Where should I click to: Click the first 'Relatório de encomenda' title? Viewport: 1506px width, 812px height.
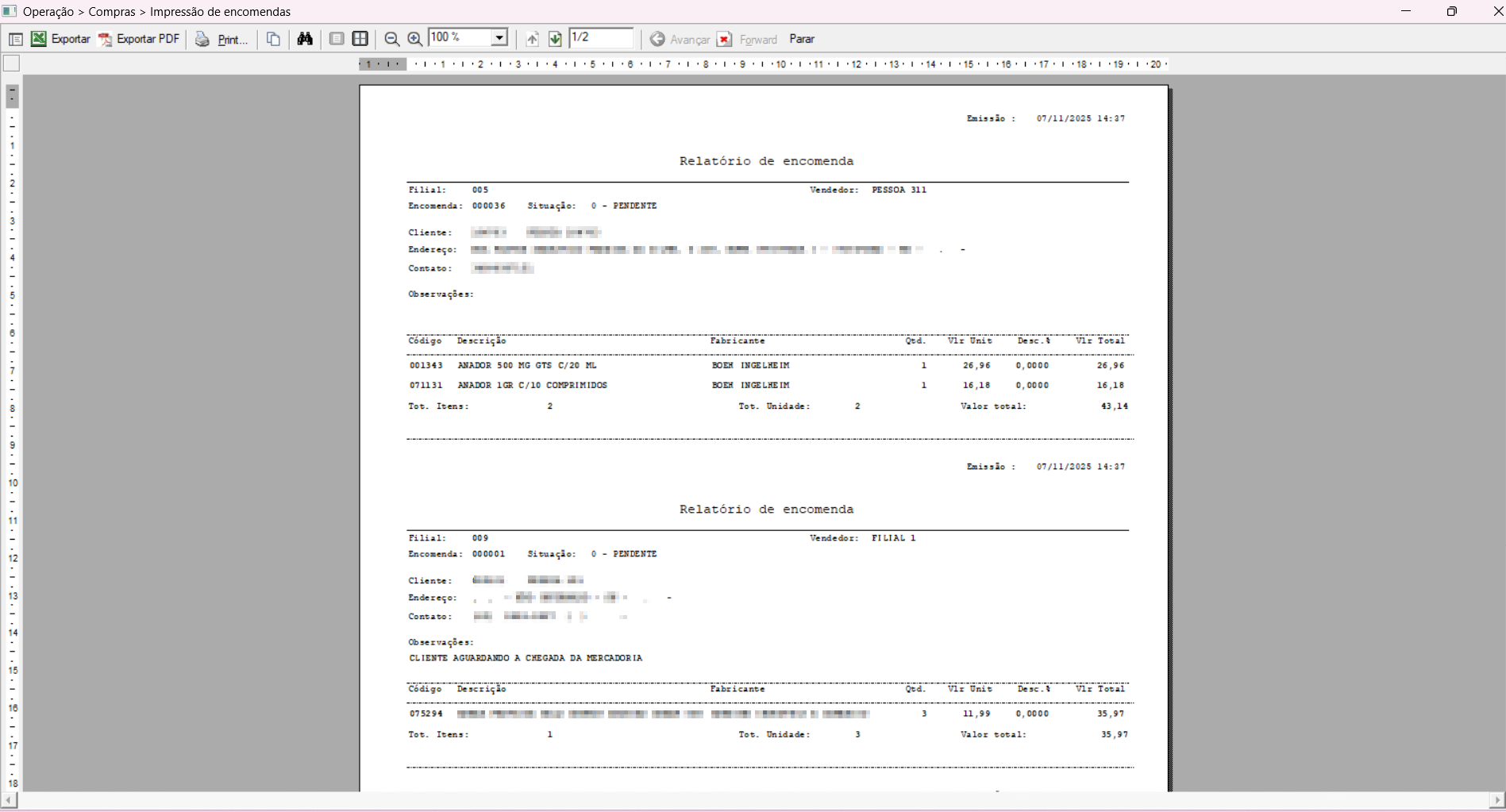pyautogui.click(x=766, y=161)
